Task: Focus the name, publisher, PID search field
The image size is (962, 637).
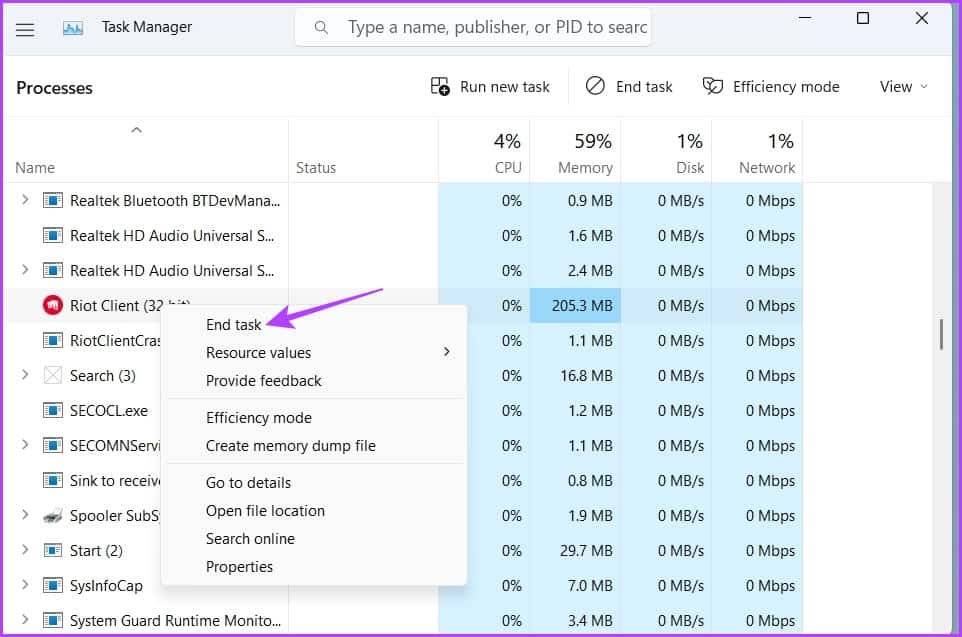Action: tap(472, 27)
